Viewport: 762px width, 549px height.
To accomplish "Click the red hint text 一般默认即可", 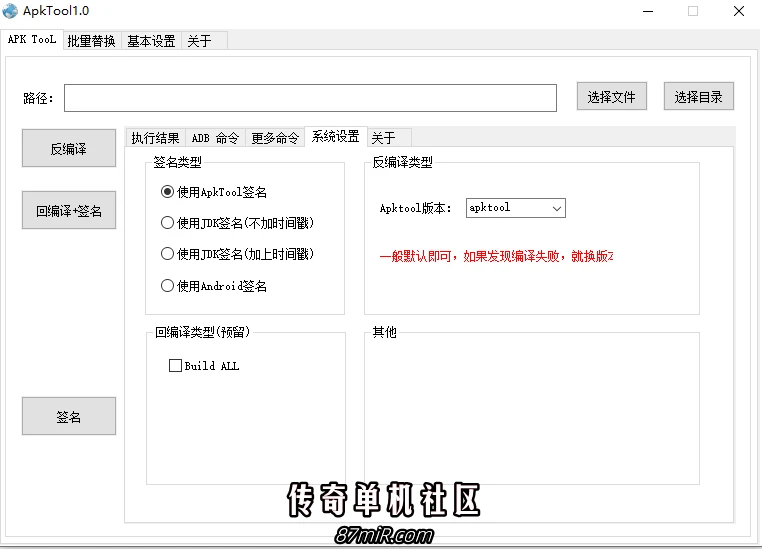I will [496, 256].
